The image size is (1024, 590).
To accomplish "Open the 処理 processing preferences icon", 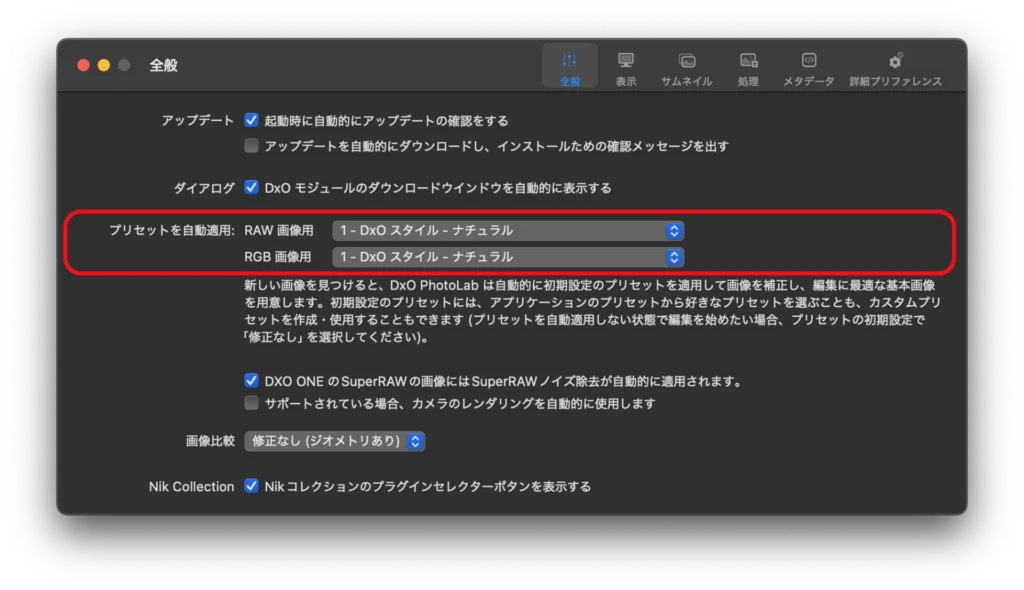I will pos(748,61).
